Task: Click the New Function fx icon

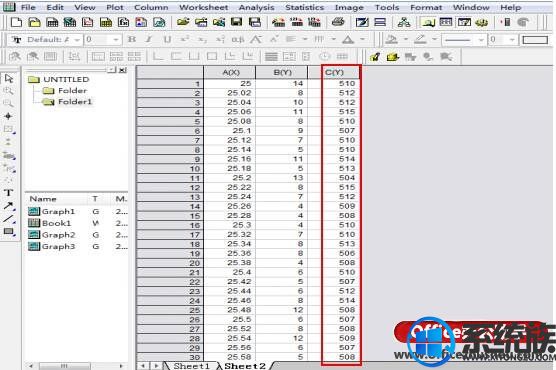Action: click(123, 22)
